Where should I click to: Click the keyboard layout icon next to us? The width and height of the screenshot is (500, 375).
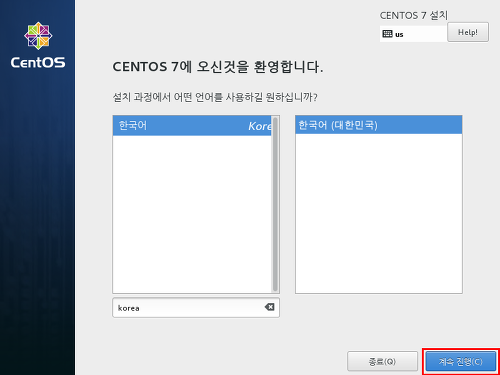(x=387, y=34)
